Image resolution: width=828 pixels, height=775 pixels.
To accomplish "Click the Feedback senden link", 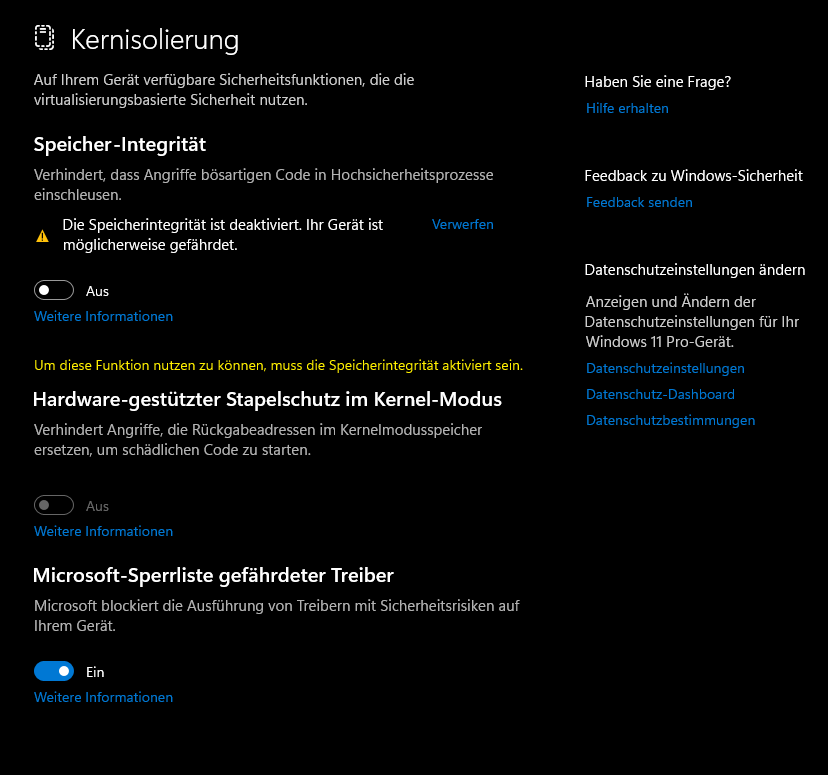I will pos(639,202).
